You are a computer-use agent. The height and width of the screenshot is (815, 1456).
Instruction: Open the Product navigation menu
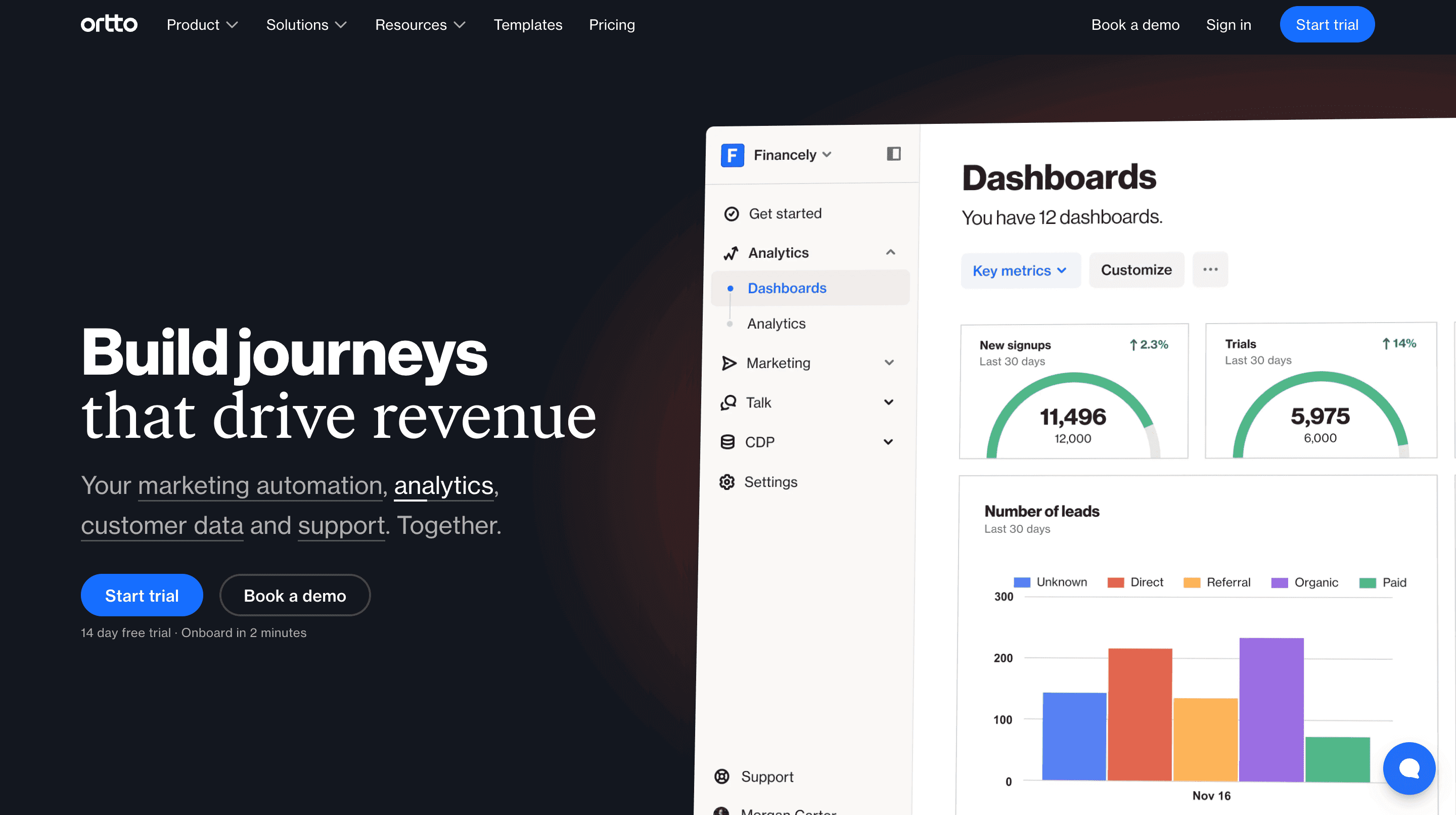tap(202, 24)
